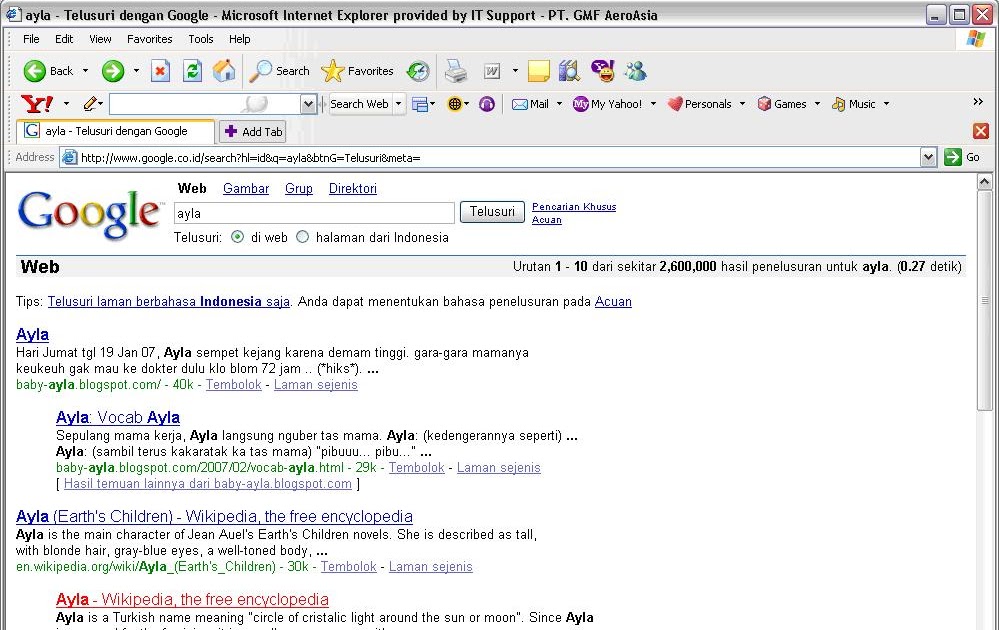Open the Address bar dropdown arrow

click(x=928, y=157)
